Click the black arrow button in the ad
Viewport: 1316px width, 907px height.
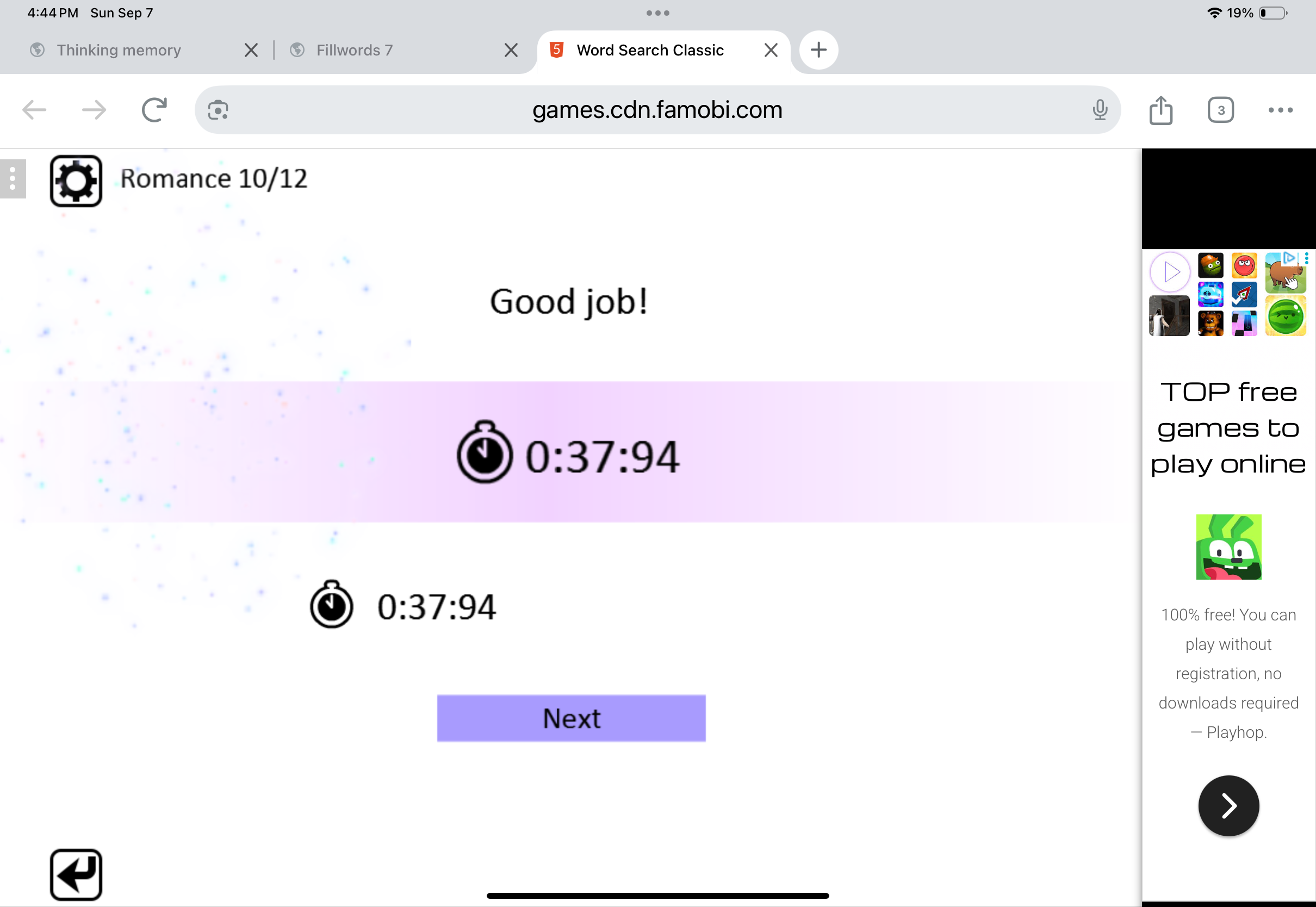[x=1228, y=806]
